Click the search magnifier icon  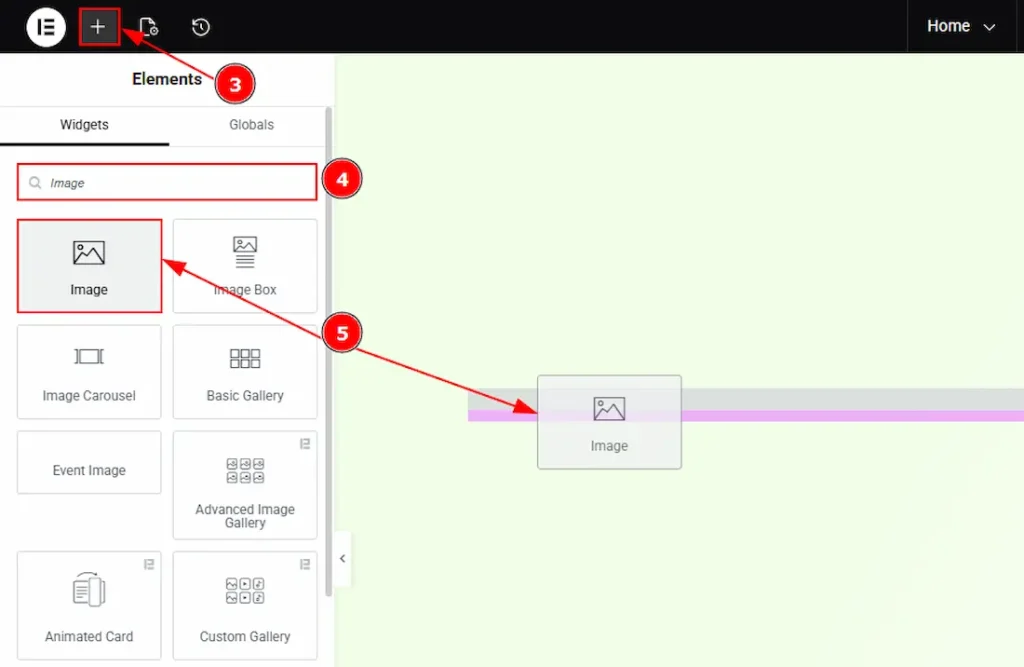[35, 183]
